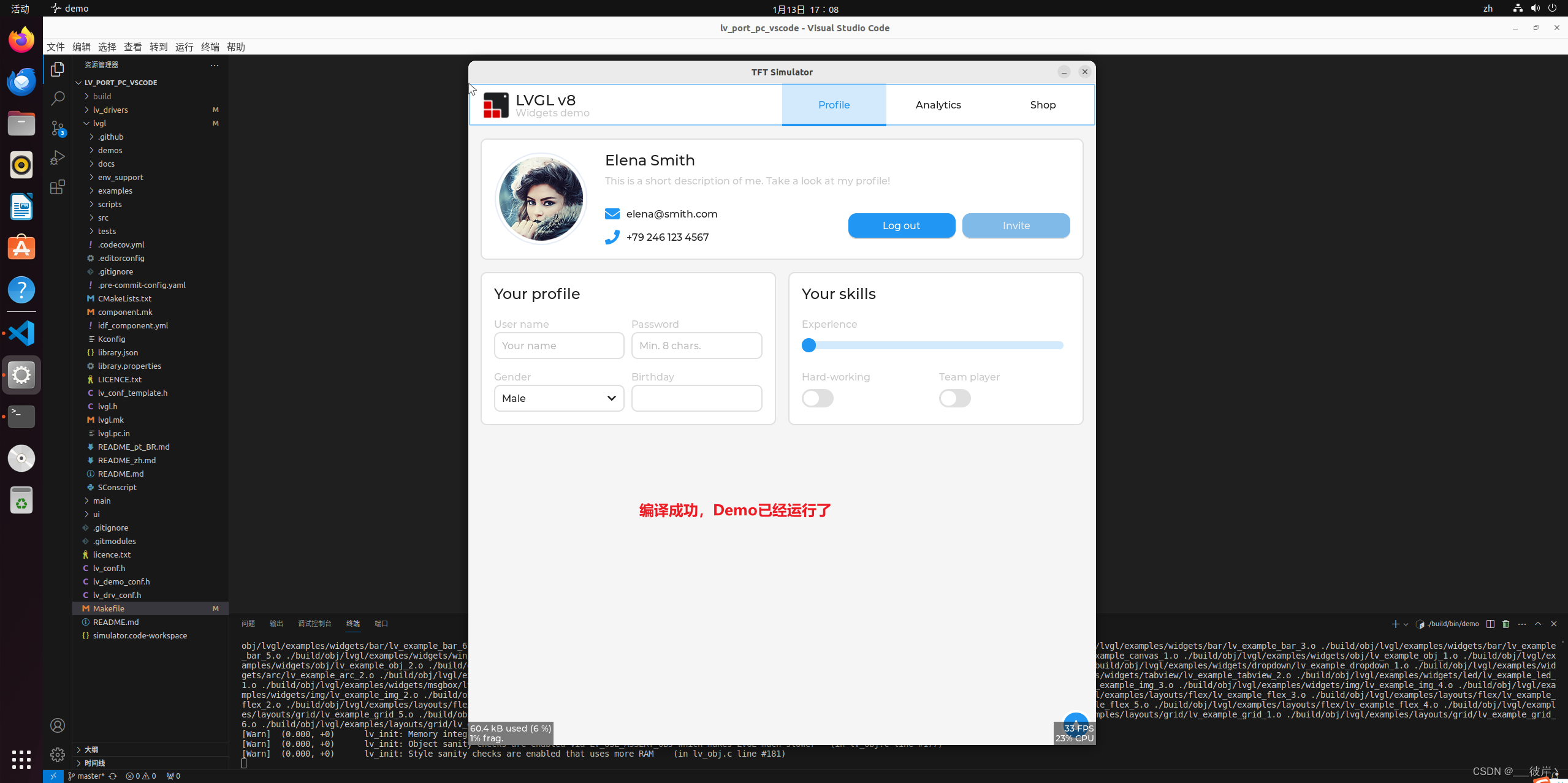
Task: Drag the Experience skill slider
Action: tap(808, 344)
